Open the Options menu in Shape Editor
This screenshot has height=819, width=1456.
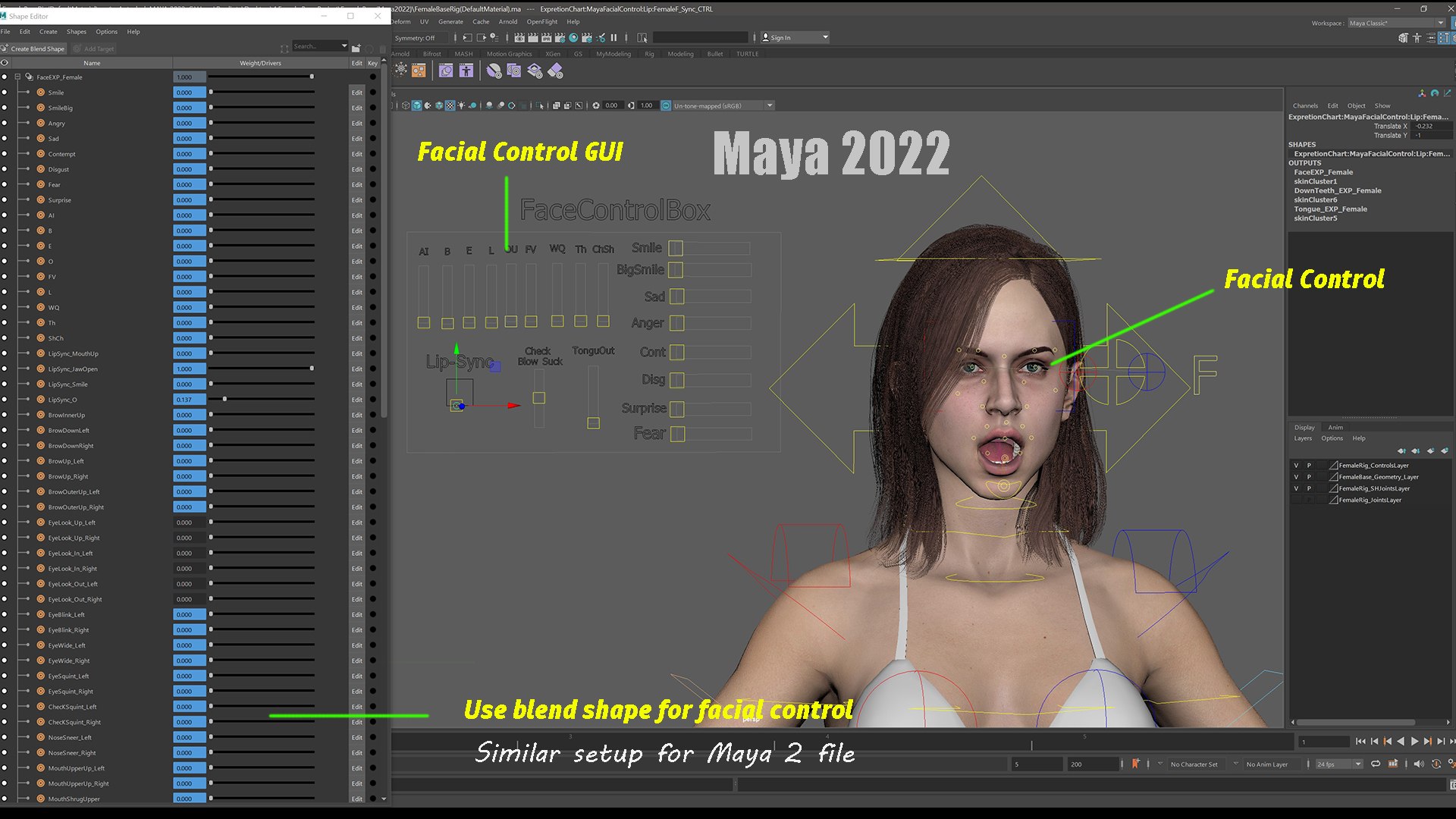click(x=106, y=32)
